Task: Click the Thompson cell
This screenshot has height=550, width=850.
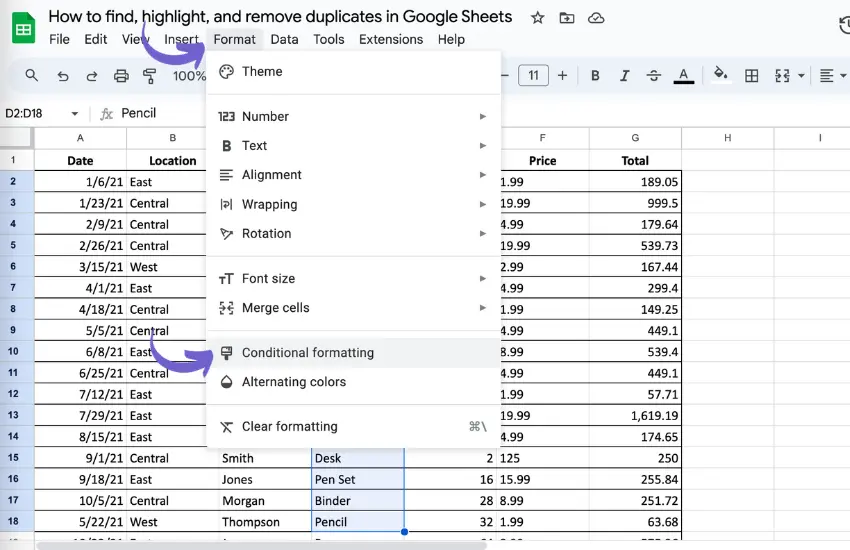Action: 265,522
